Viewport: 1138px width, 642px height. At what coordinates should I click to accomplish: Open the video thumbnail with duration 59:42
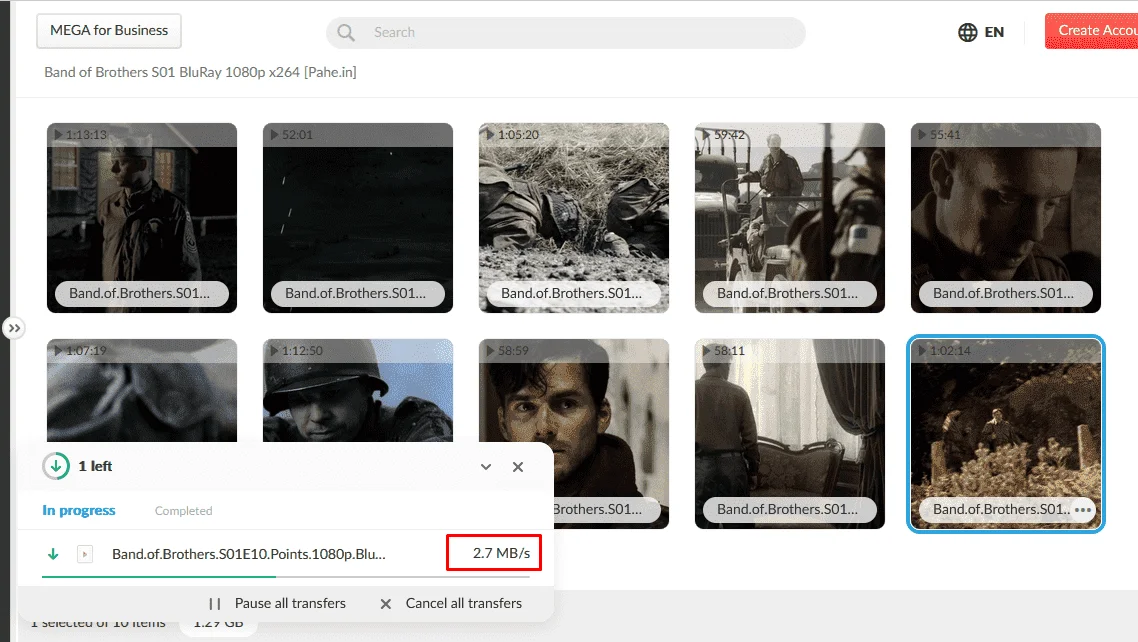coord(790,218)
